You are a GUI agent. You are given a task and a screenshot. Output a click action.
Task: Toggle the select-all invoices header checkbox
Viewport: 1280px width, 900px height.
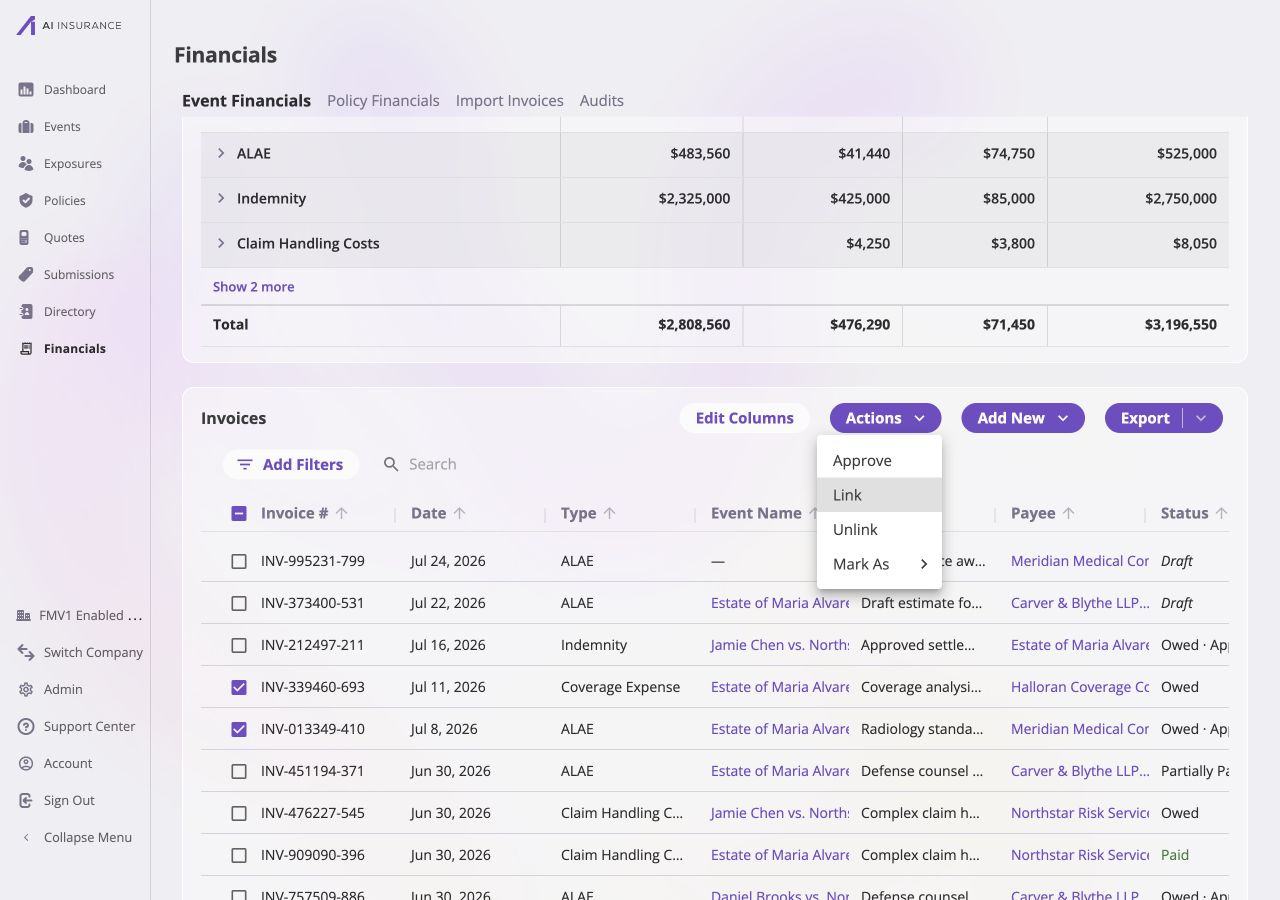click(x=239, y=514)
